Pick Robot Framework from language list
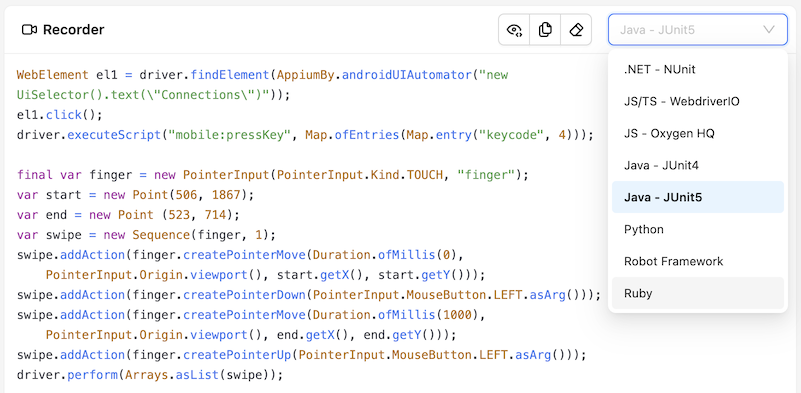 coord(698,261)
